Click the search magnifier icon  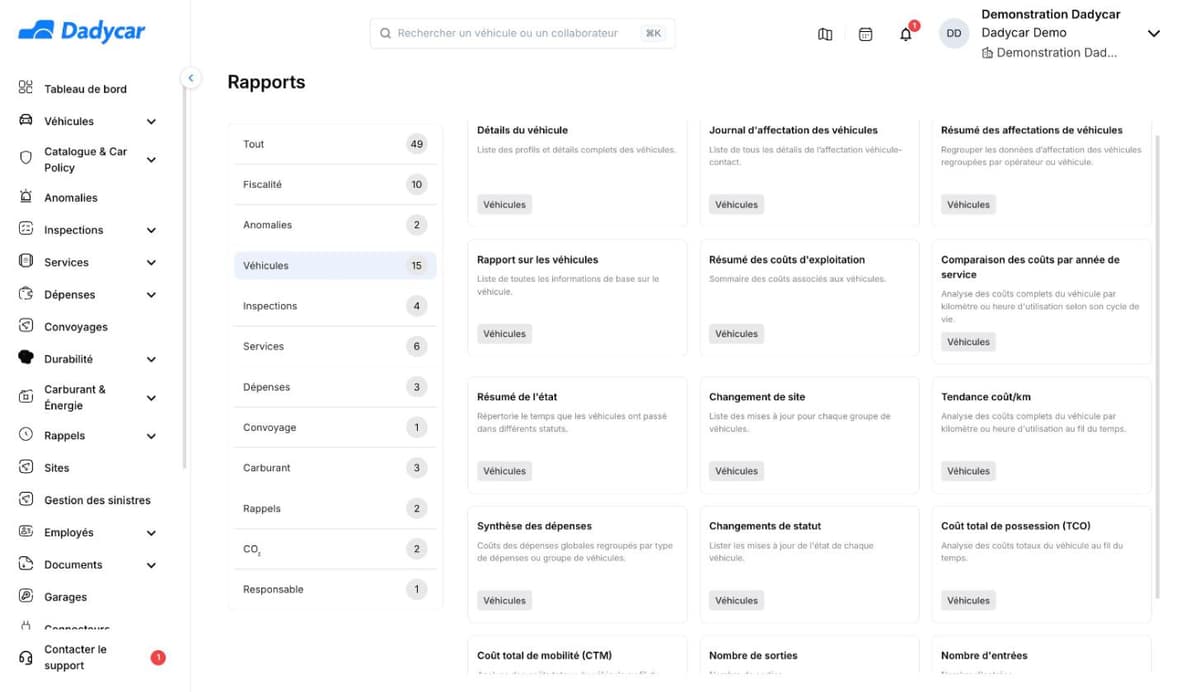coord(385,33)
